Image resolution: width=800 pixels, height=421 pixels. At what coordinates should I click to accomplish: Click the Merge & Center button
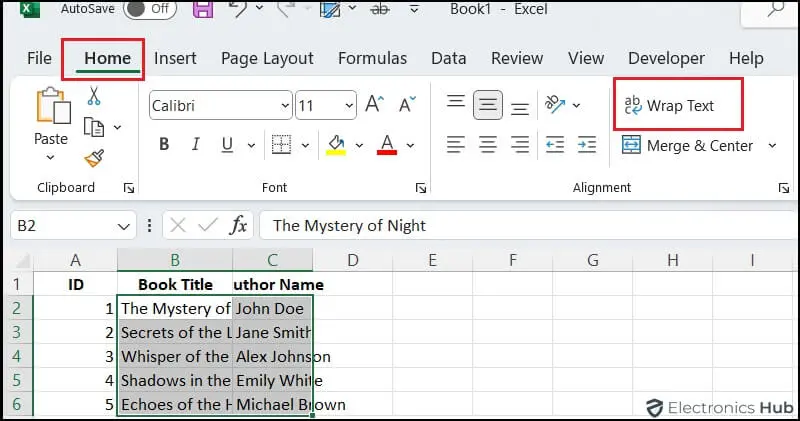pyautogui.click(x=688, y=146)
